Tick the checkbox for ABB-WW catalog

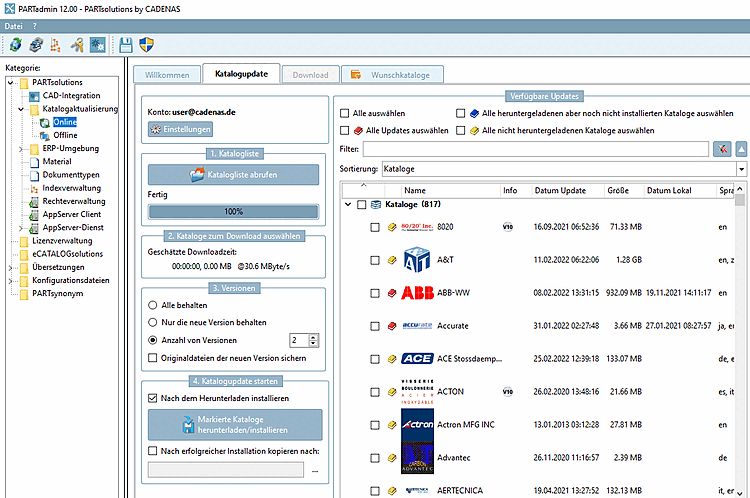375,293
